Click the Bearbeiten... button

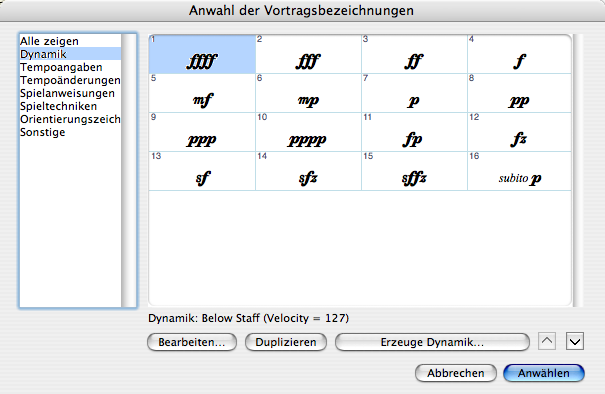pyautogui.click(x=192, y=342)
